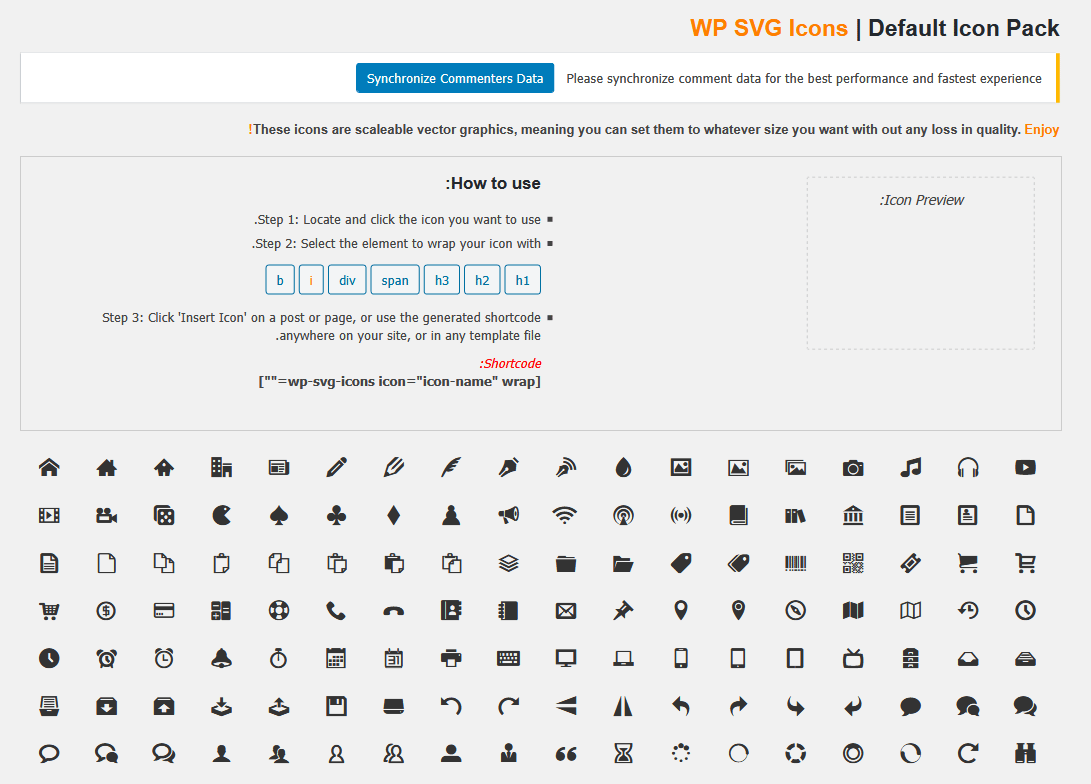Pick the water droplet icon
The image size is (1091, 784).
point(623,467)
